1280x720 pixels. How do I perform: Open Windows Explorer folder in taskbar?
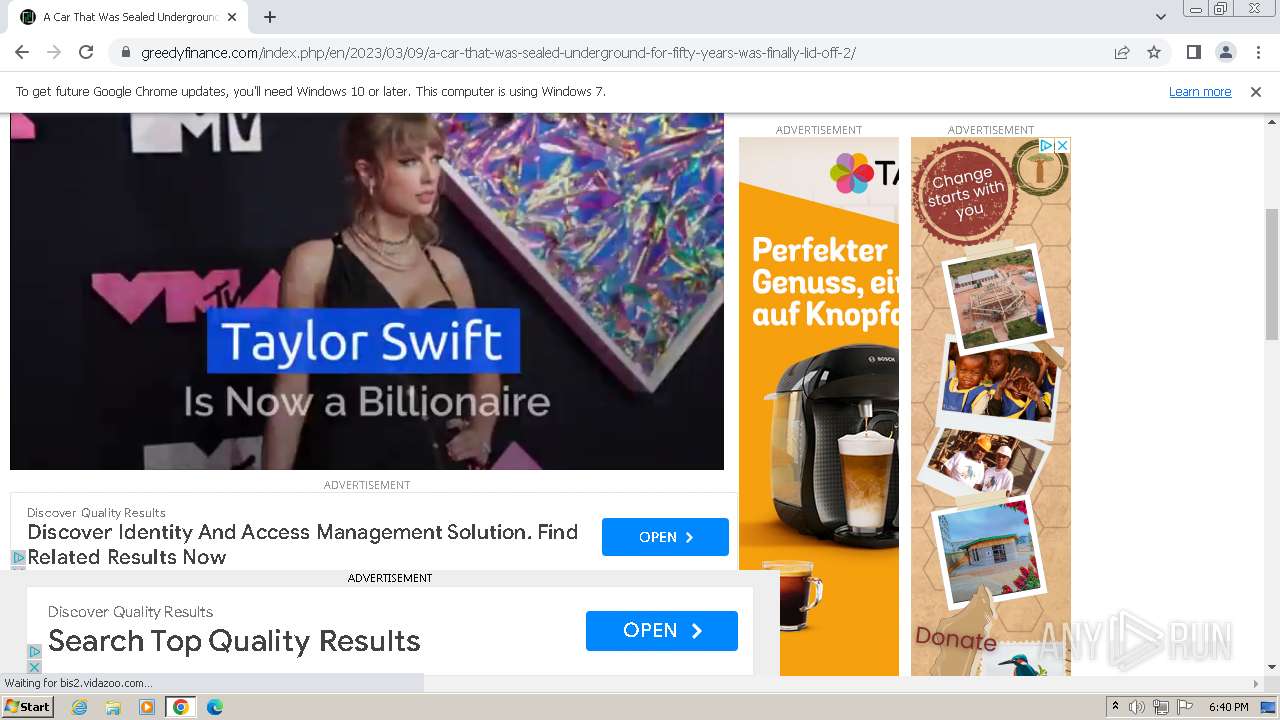point(113,707)
